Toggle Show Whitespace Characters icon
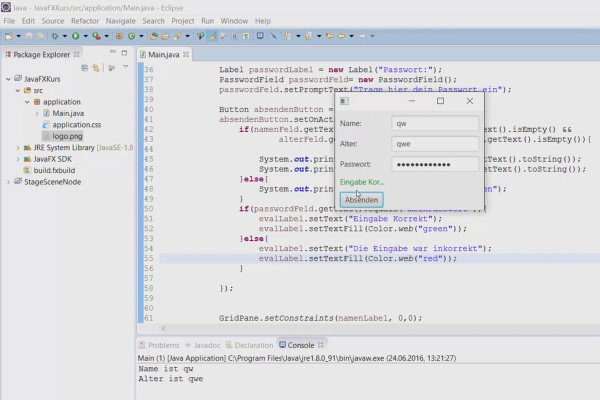 point(246,36)
